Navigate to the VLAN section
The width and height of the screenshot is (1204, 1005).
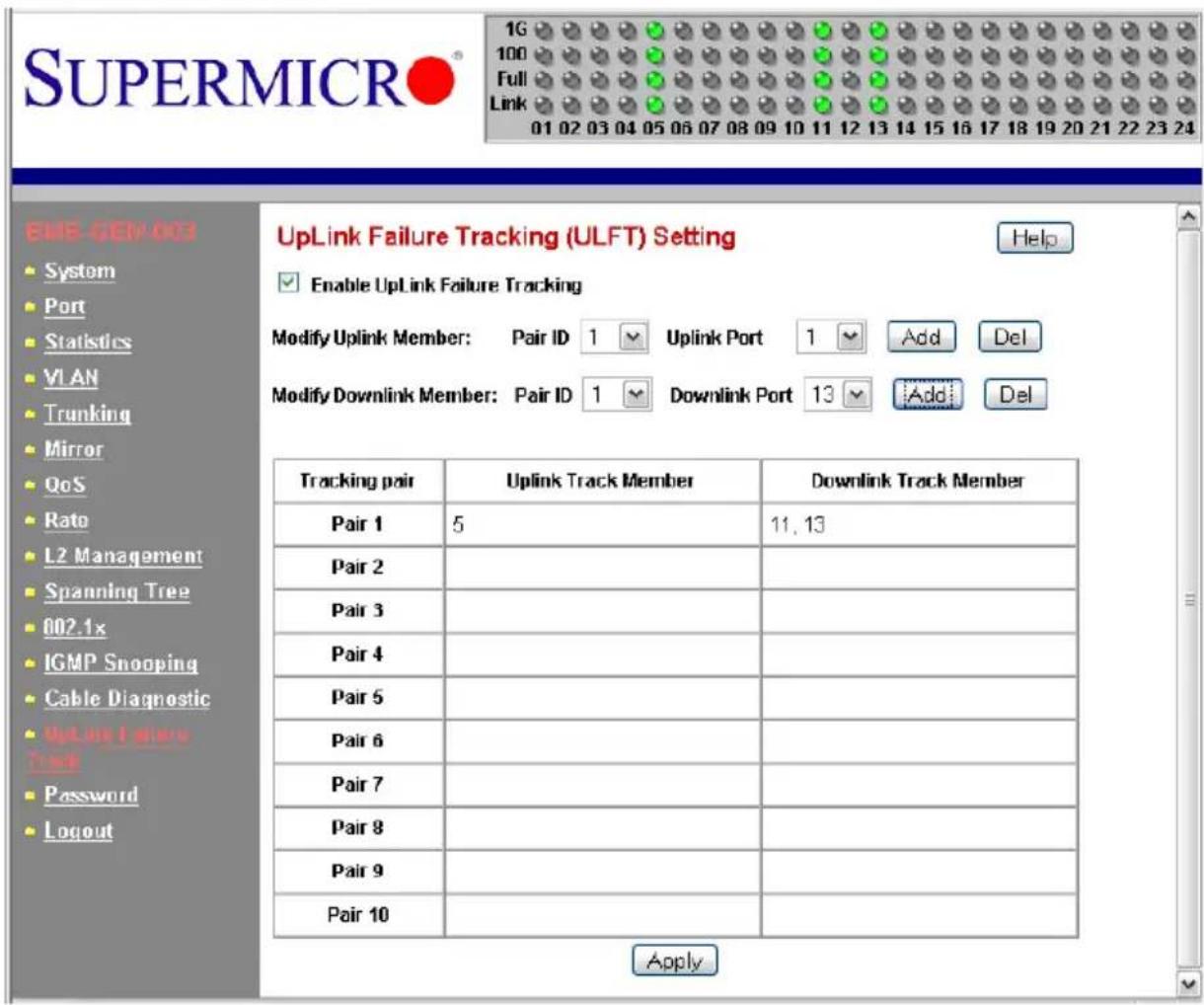(x=71, y=378)
